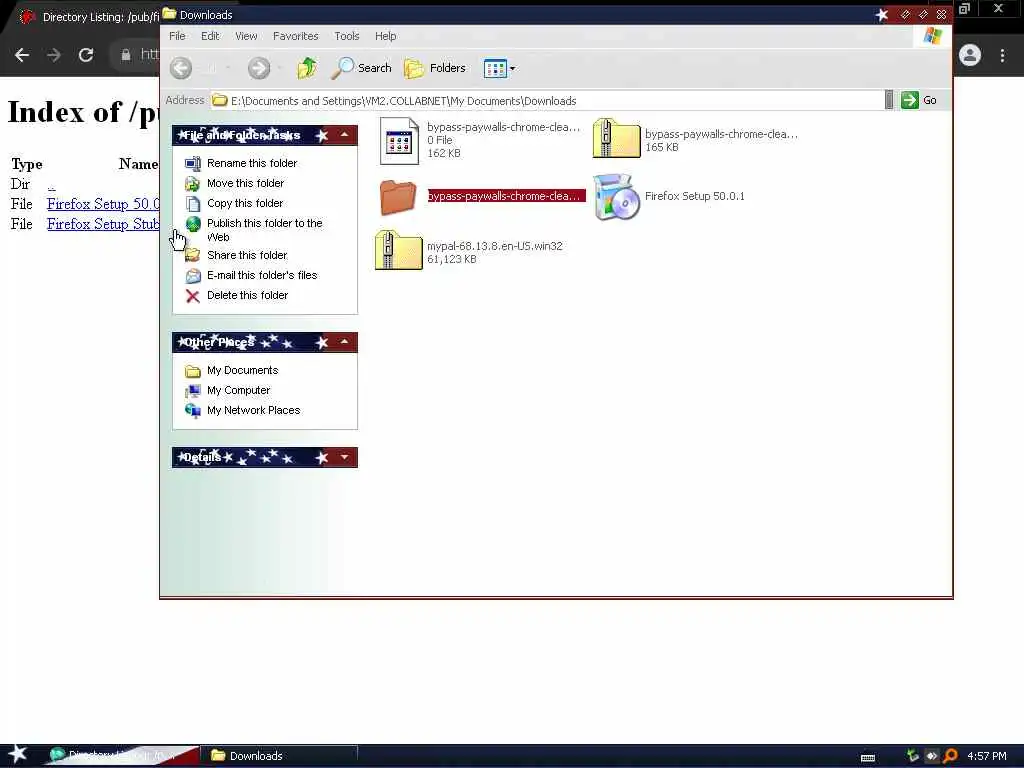1024x768 pixels.
Task: Toggle the Folders pane button
Action: pyautogui.click(x=435, y=68)
